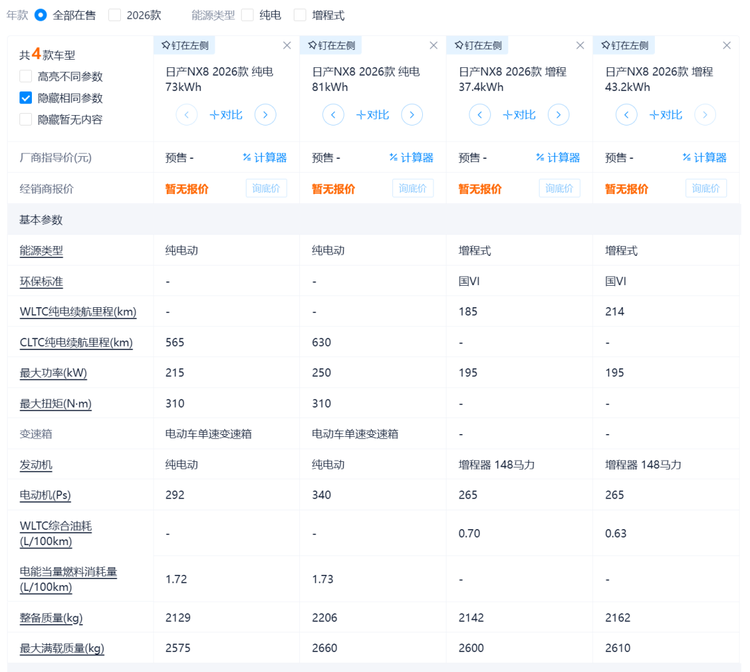
Task: Close the 纯电 73kWh column with X
Action: (x=287, y=46)
